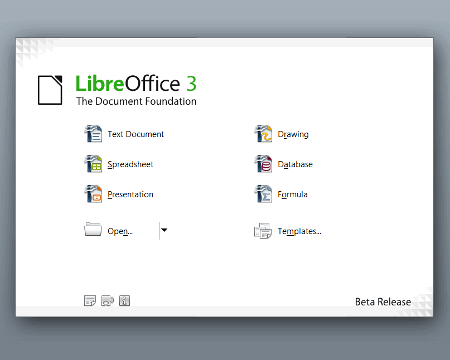
Task: Click the Templates printer-style icon
Action: click(x=263, y=231)
